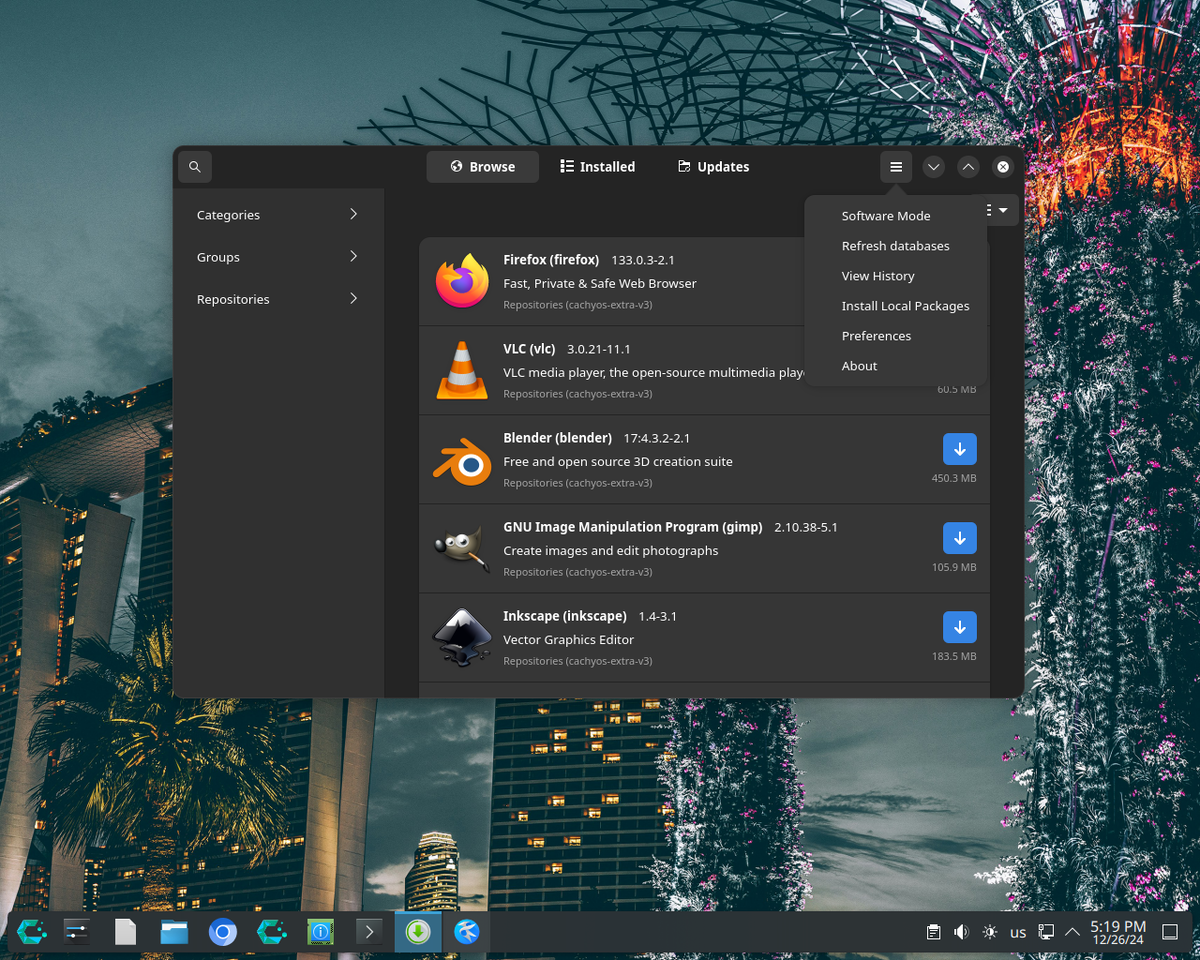The image size is (1200, 960).
Task: Open system settings sliders icon in taskbar
Action: (x=77, y=932)
